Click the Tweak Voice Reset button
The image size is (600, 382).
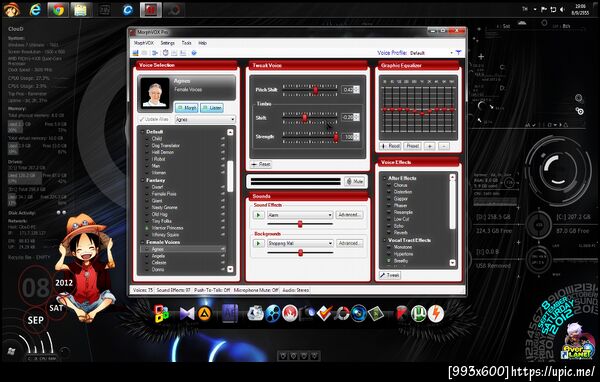tap(261, 164)
